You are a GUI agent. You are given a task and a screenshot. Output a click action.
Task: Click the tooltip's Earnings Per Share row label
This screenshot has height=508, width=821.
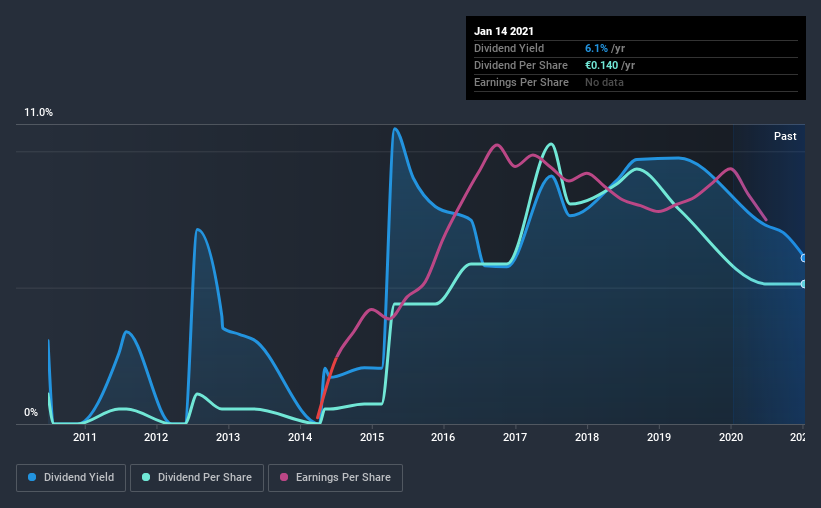pyautogui.click(x=521, y=83)
